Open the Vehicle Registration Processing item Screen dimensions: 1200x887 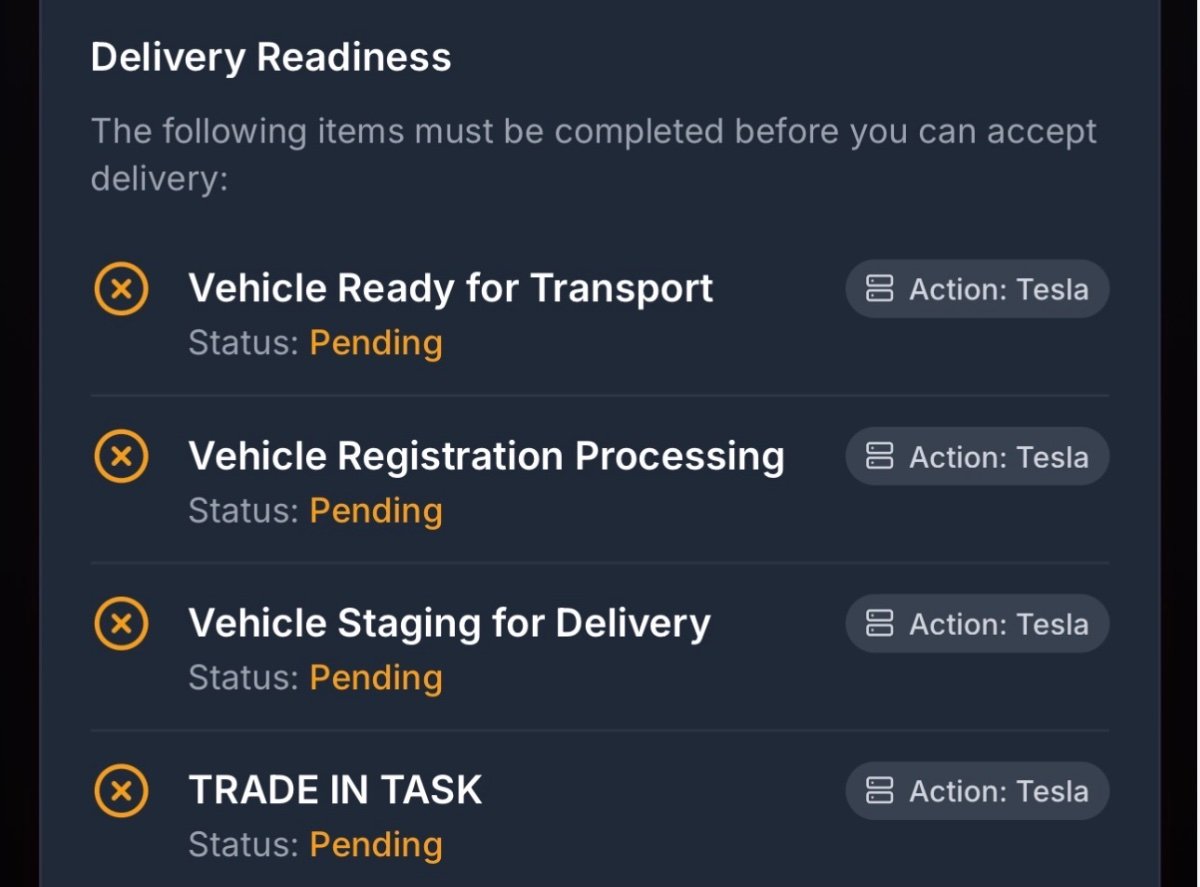(486, 457)
